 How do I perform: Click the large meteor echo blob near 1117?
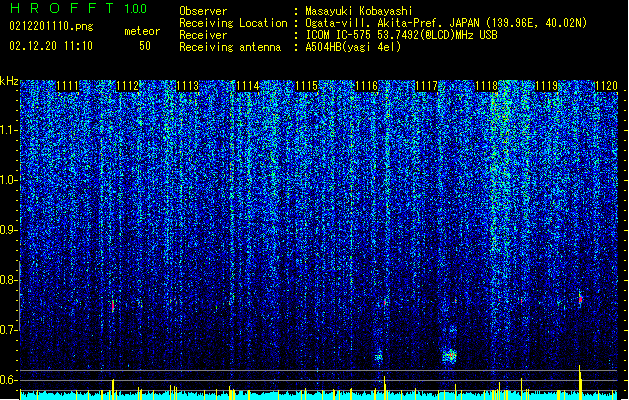450,355
